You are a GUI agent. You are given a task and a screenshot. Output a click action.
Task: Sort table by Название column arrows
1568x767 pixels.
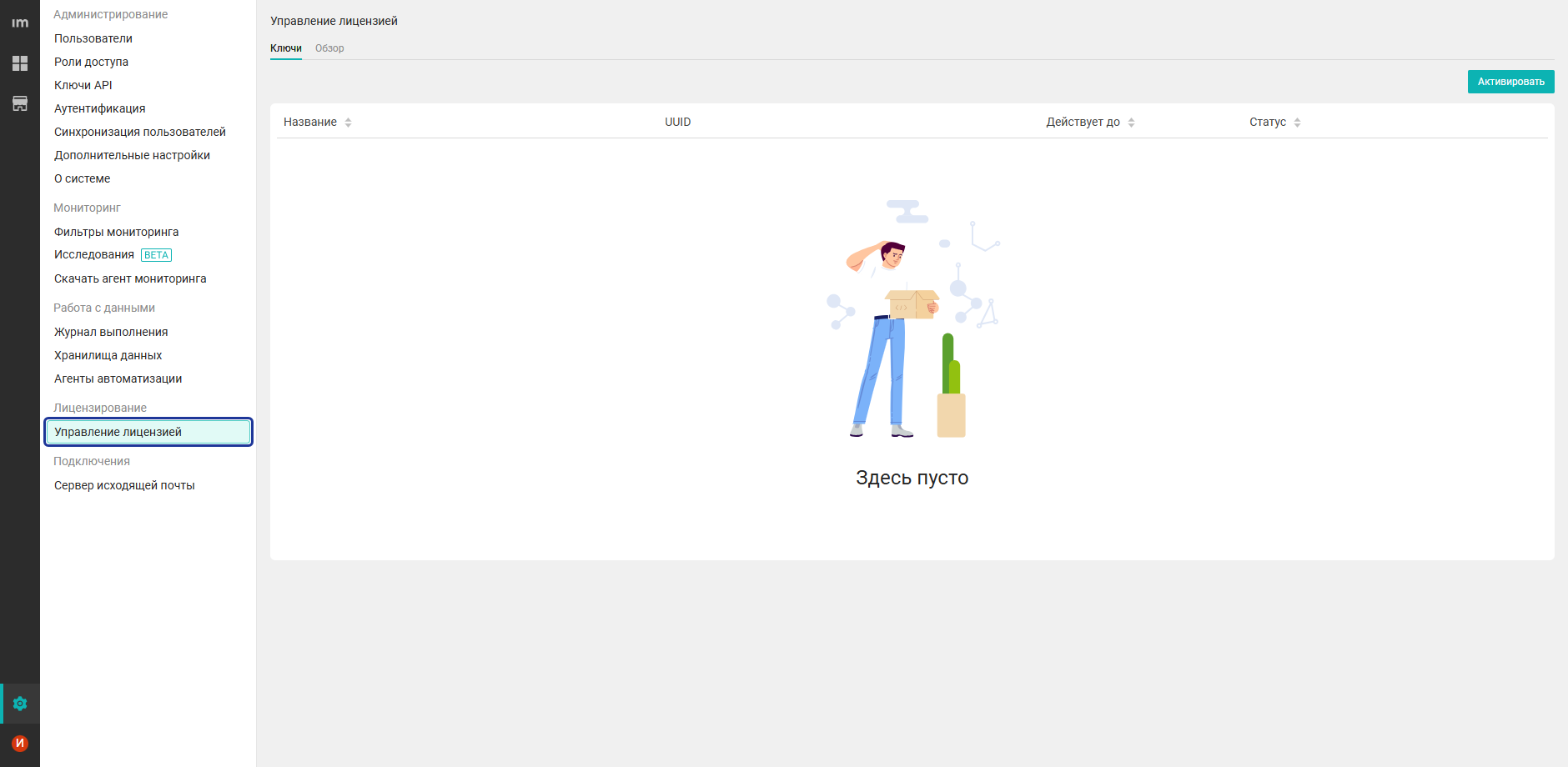point(348,123)
